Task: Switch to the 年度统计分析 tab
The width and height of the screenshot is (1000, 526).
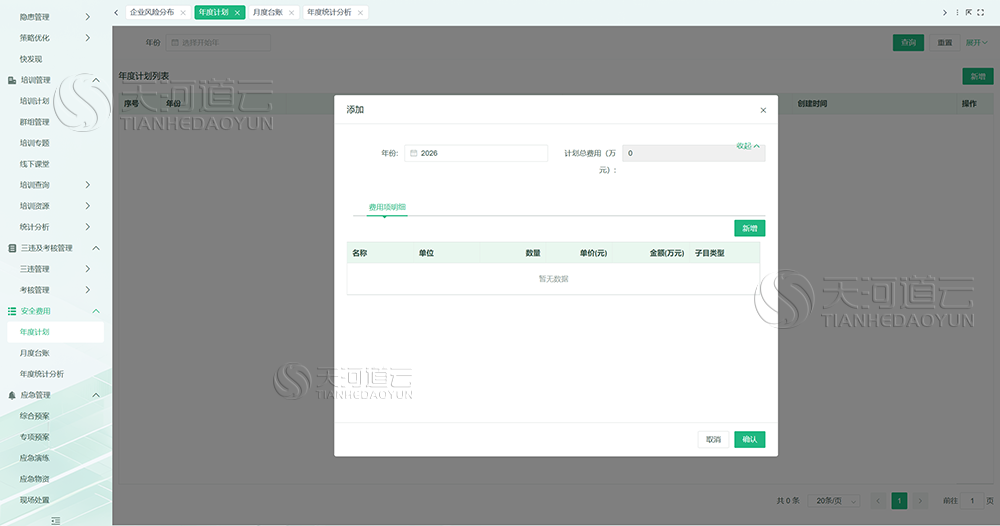Action: coord(329,12)
